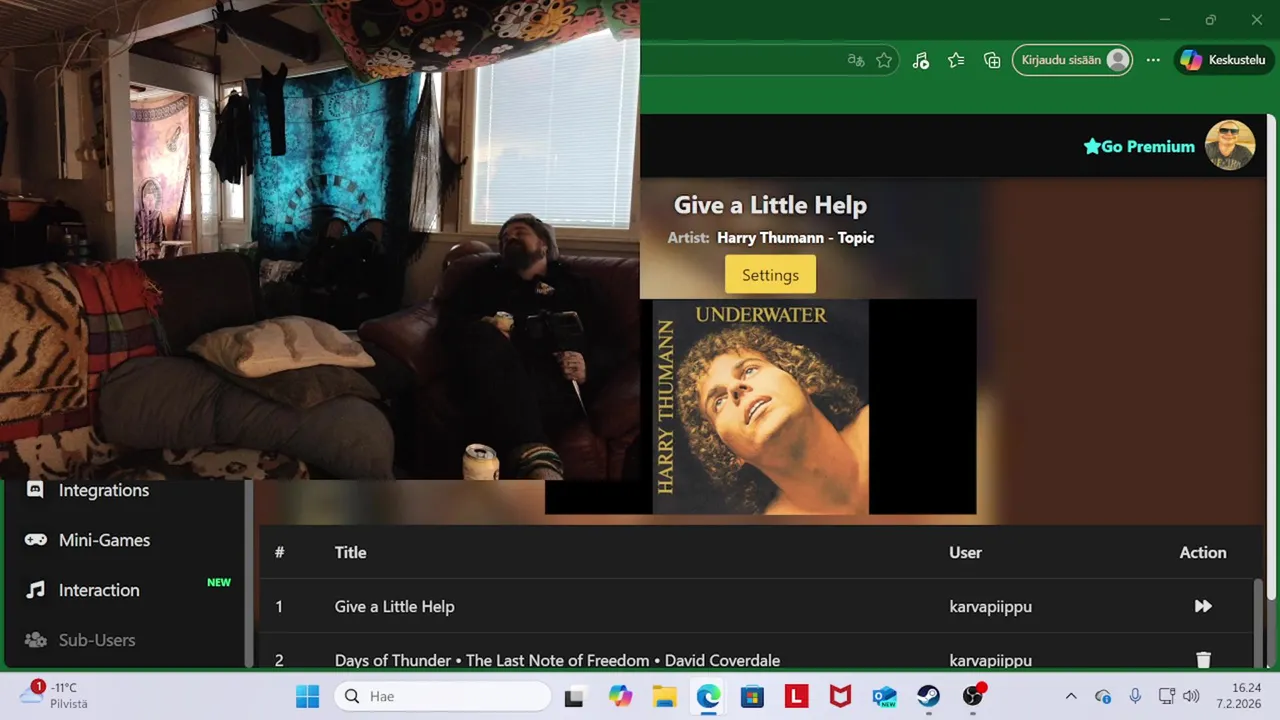Switch to Microsoft Edge on taskbar
1280x720 pixels.
[x=708, y=696]
